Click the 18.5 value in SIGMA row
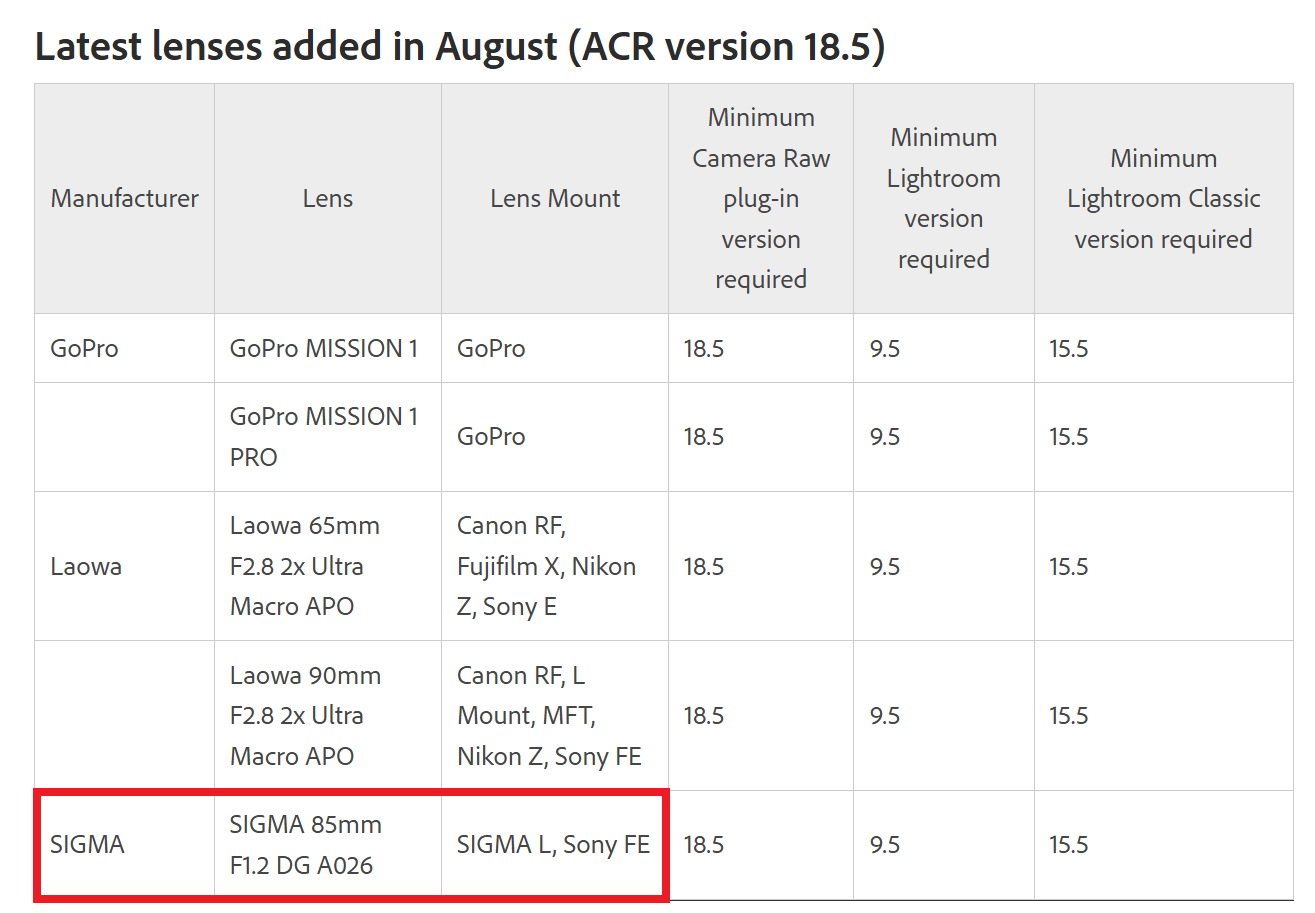 point(704,845)
